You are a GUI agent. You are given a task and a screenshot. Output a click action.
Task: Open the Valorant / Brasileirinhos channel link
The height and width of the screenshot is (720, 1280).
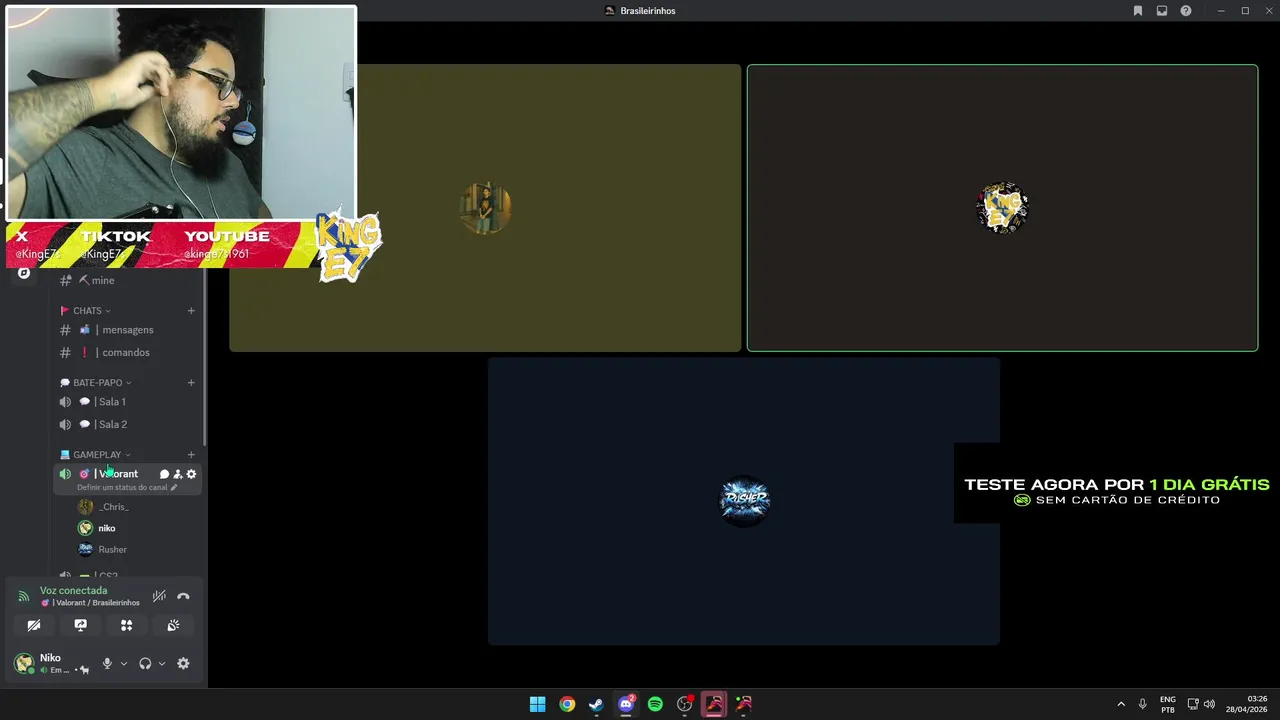coord(90,603)
